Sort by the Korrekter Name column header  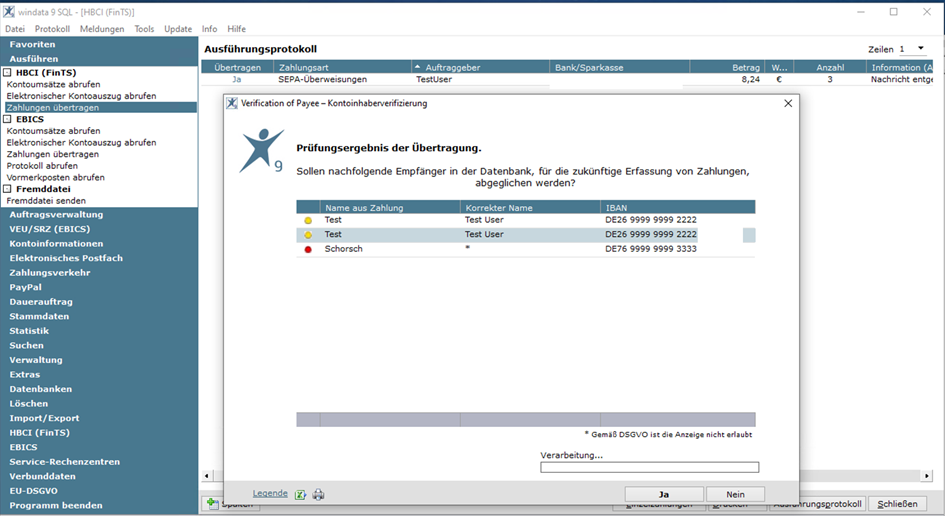click(530, 208)
